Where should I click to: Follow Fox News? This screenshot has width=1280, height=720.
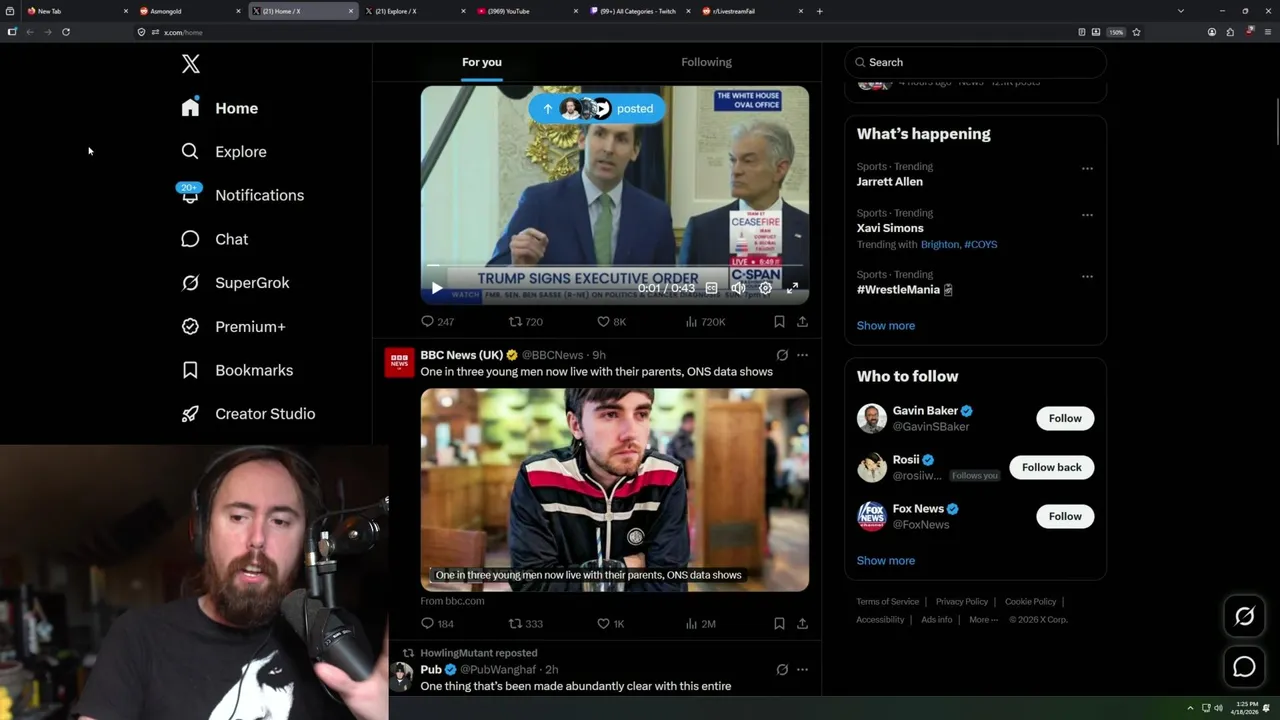tap(1065, 516)
